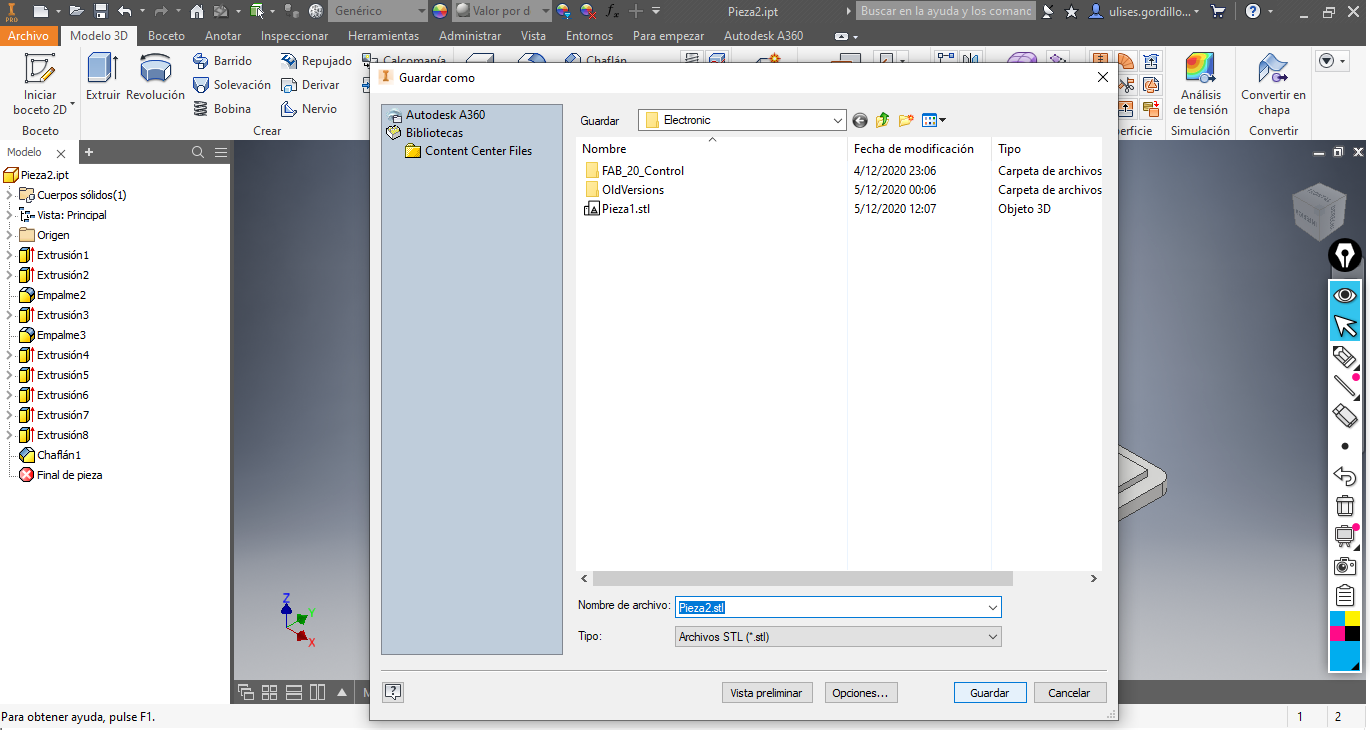
Task: Click the Cancelar button
Action: [x=1069, y=693]
